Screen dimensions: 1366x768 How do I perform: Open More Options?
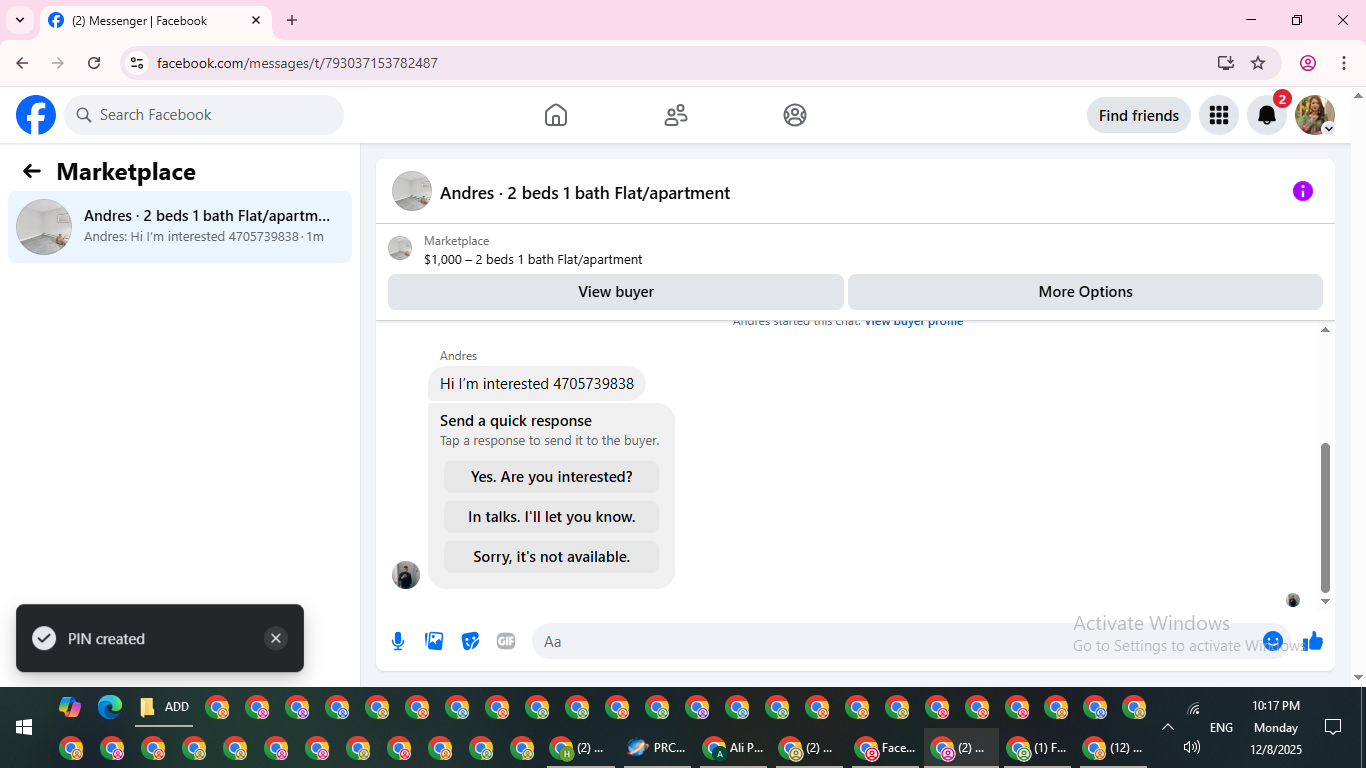point(1085,292)
